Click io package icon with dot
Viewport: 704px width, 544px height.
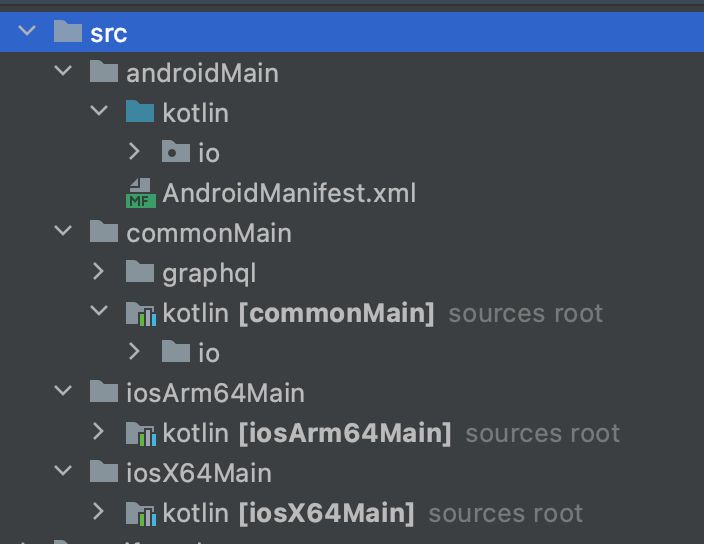pyautogui.click(x=176, y=152)
